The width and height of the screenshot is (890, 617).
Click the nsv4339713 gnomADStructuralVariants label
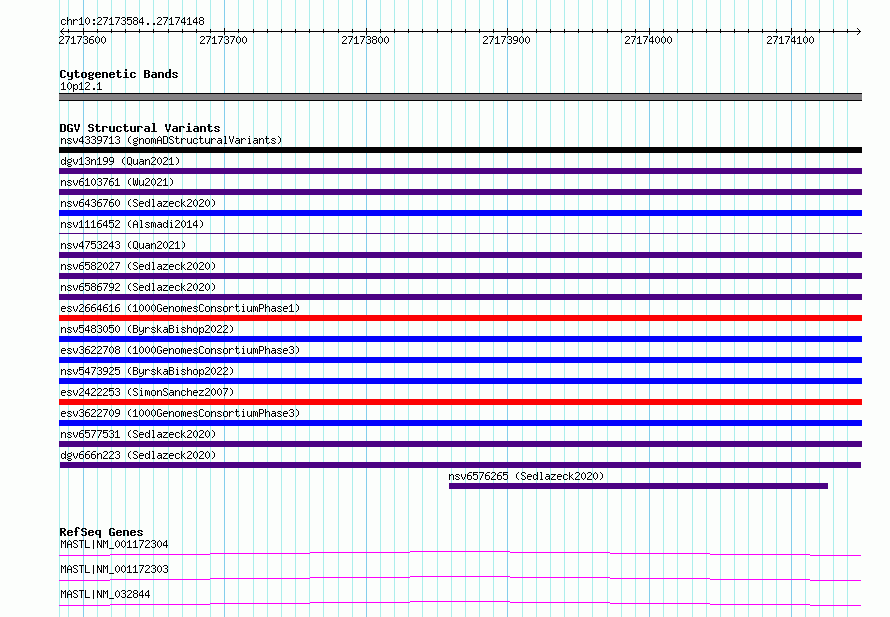pos(171,140)
